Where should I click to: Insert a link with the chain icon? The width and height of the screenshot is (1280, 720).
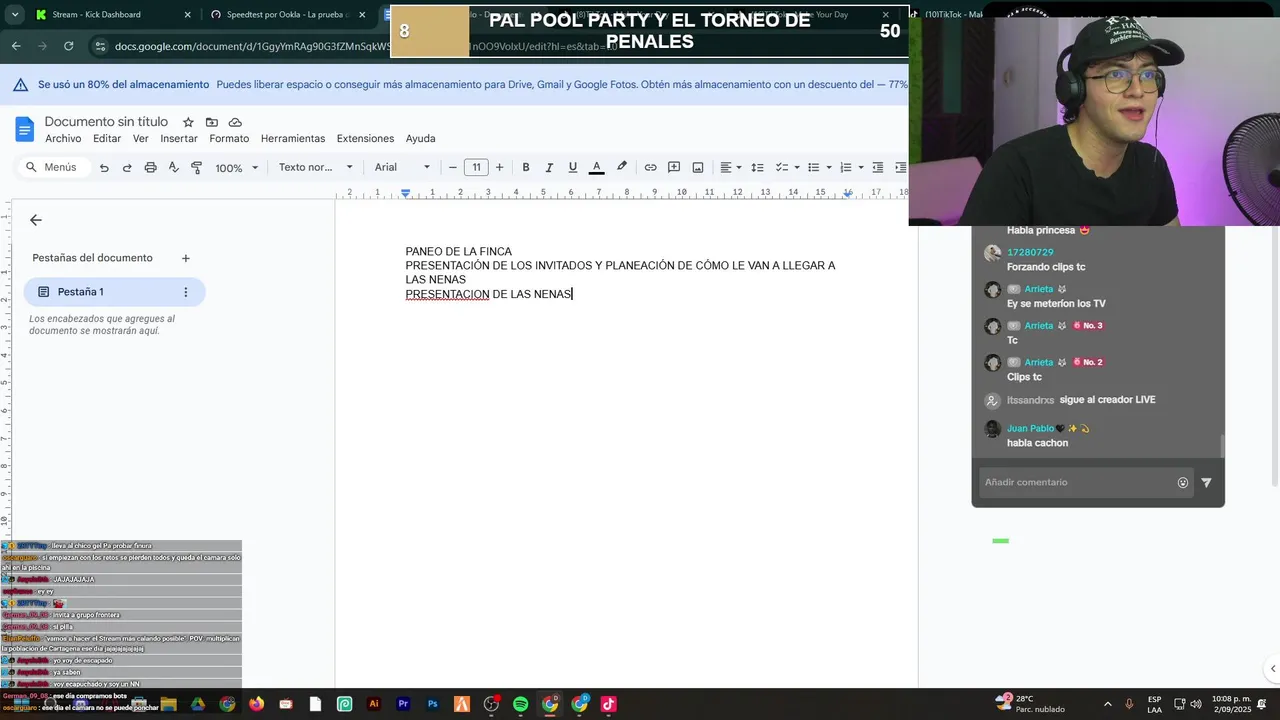(x=650, y=168)
